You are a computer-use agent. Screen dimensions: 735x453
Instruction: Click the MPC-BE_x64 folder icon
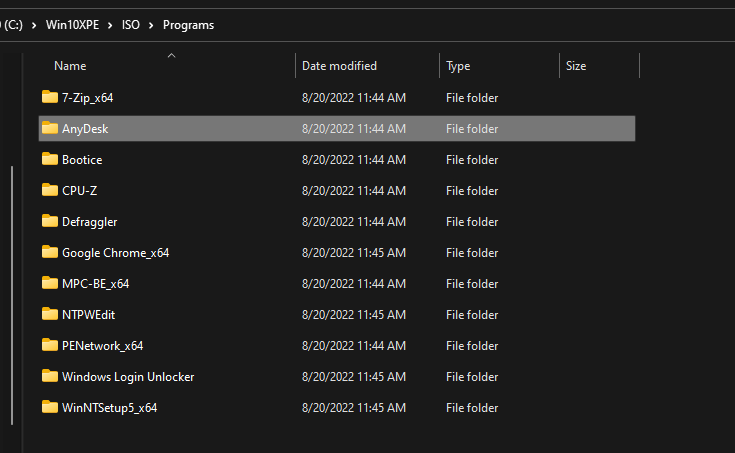[50, 283]
